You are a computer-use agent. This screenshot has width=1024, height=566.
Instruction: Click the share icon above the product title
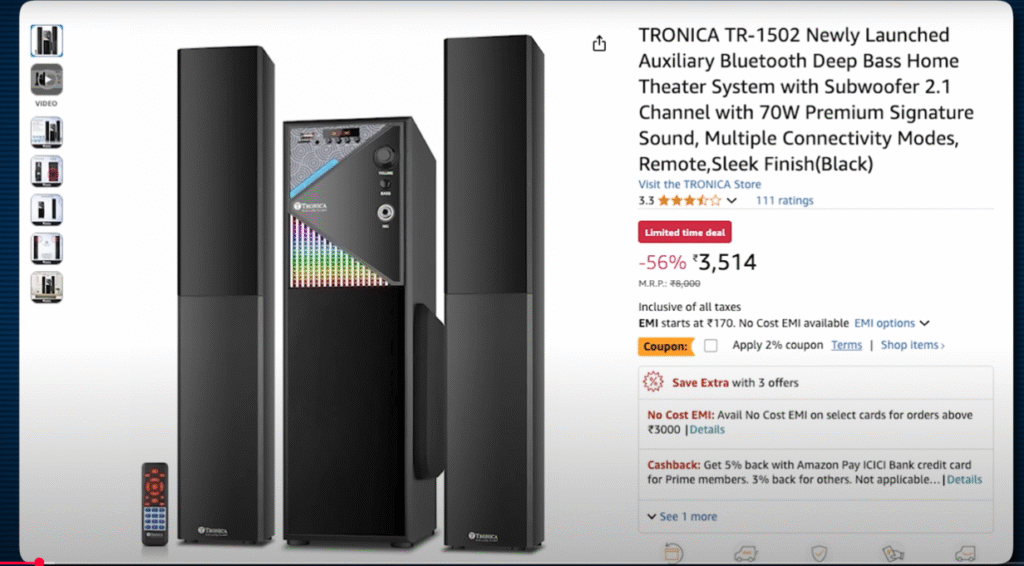tap(599, 43)
